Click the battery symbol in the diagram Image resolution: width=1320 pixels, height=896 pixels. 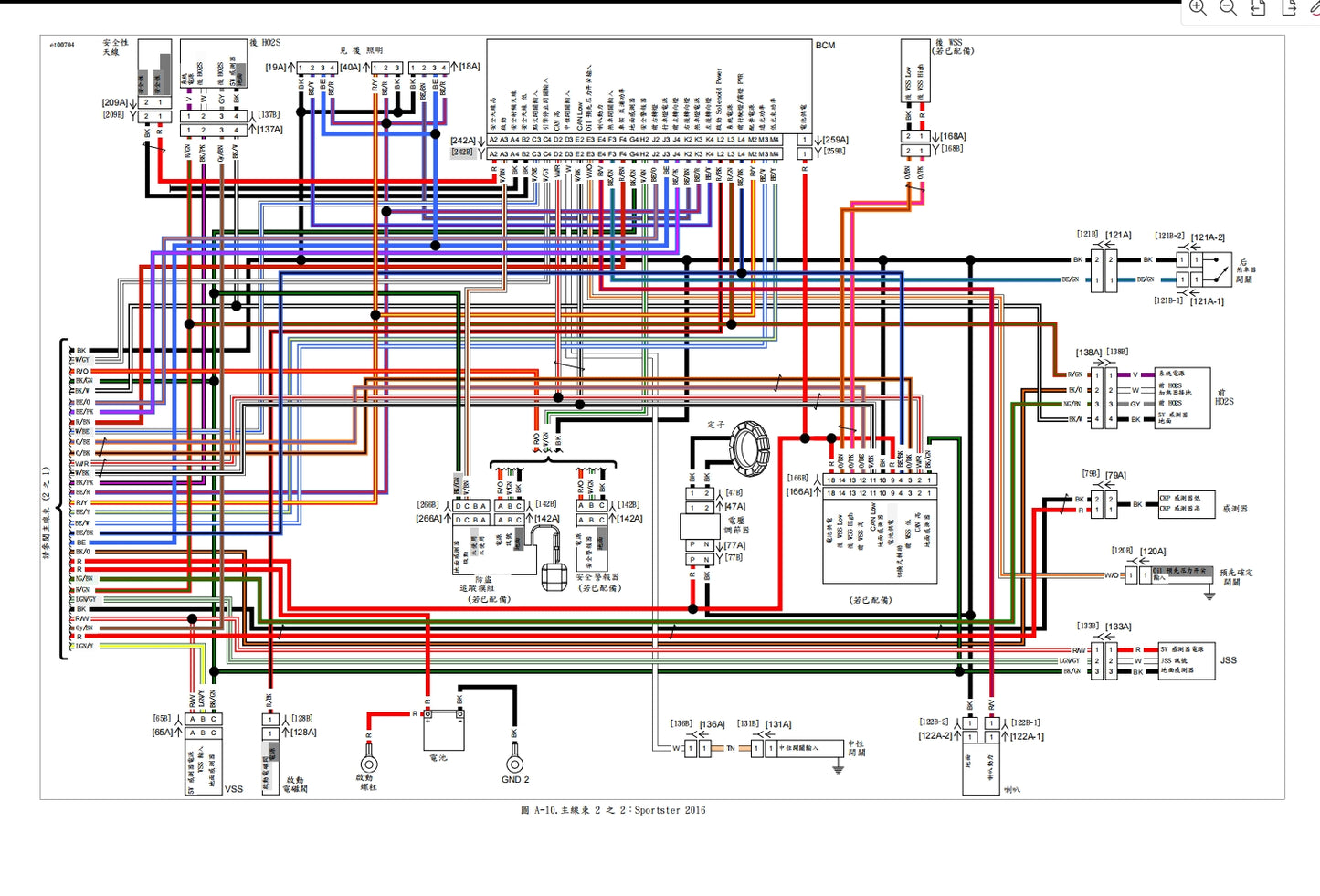pos(444,730)
